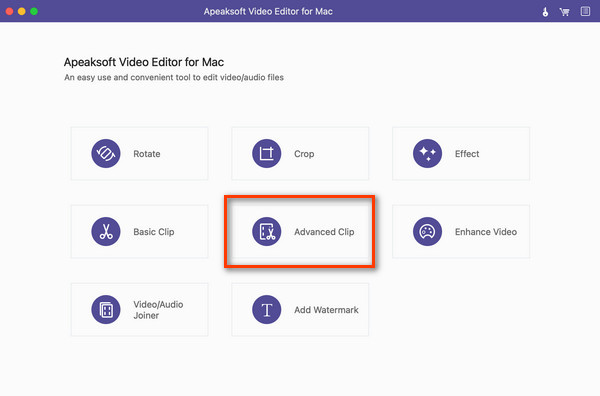
Task: Select the Video/Audio Joiner label
Action: tap(158, 310)
